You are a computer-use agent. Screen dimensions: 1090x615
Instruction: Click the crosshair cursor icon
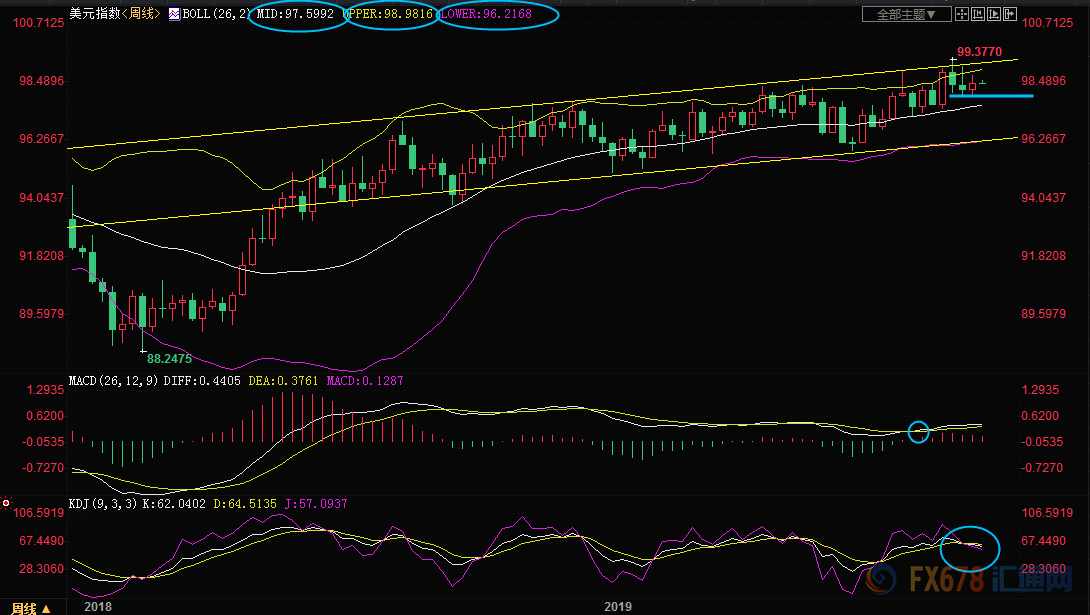tap(962, 14)
